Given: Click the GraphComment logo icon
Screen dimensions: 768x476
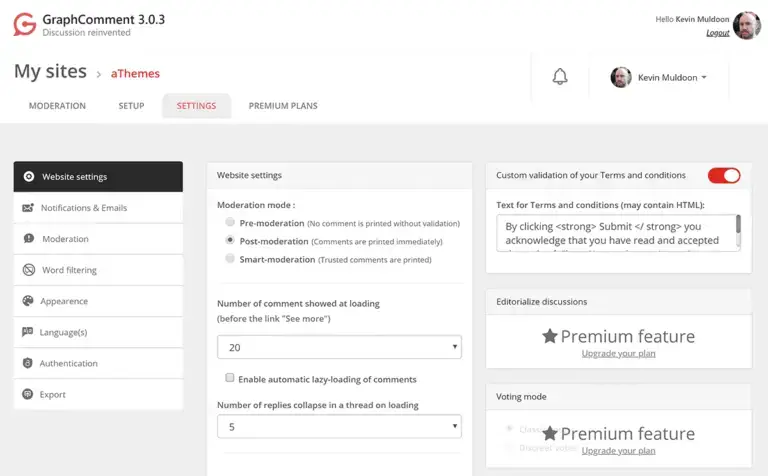Looking at the screenshot, I should coord(24,24).
